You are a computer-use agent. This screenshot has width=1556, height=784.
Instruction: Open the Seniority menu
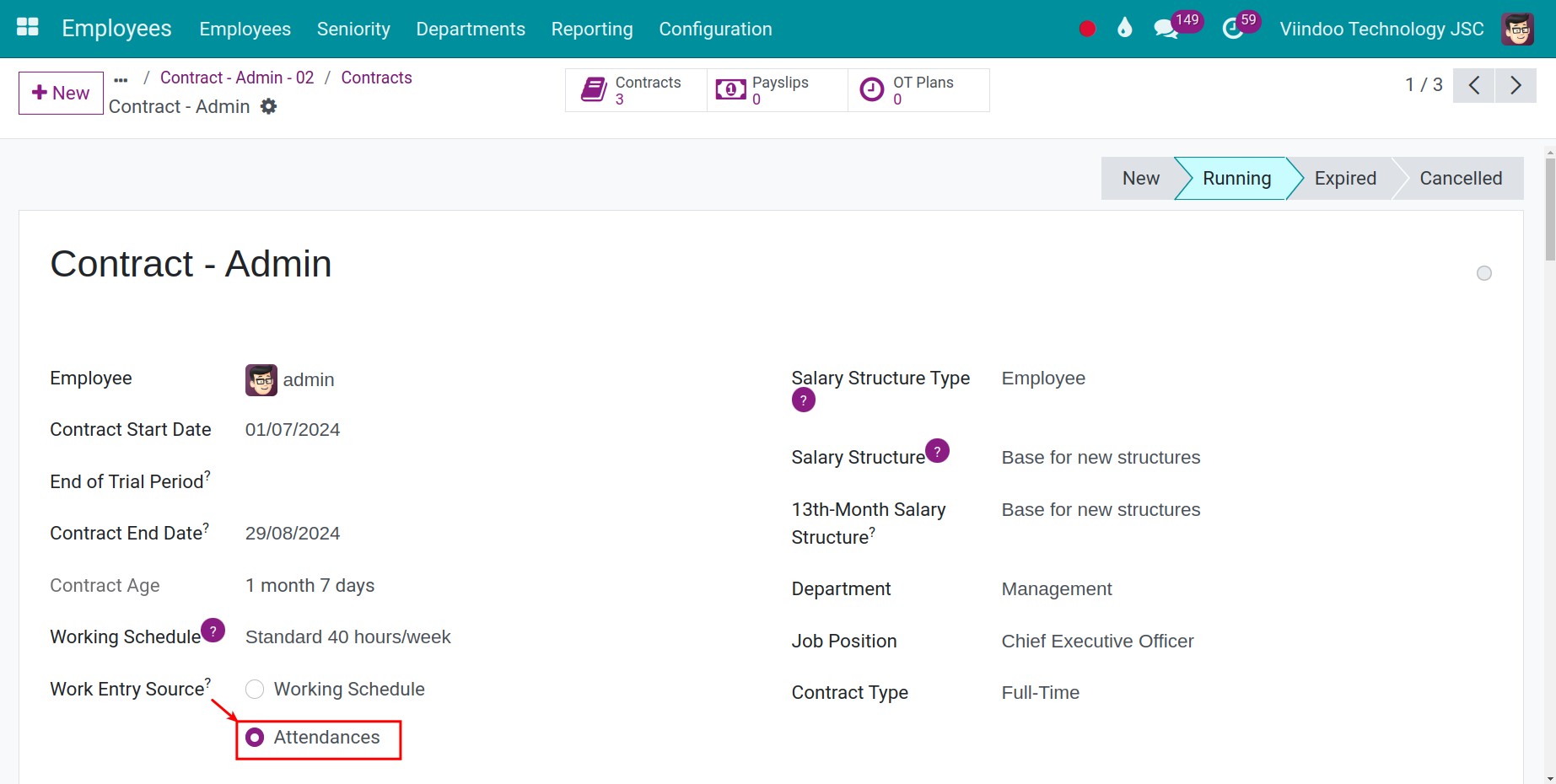[x=353, y=29]
